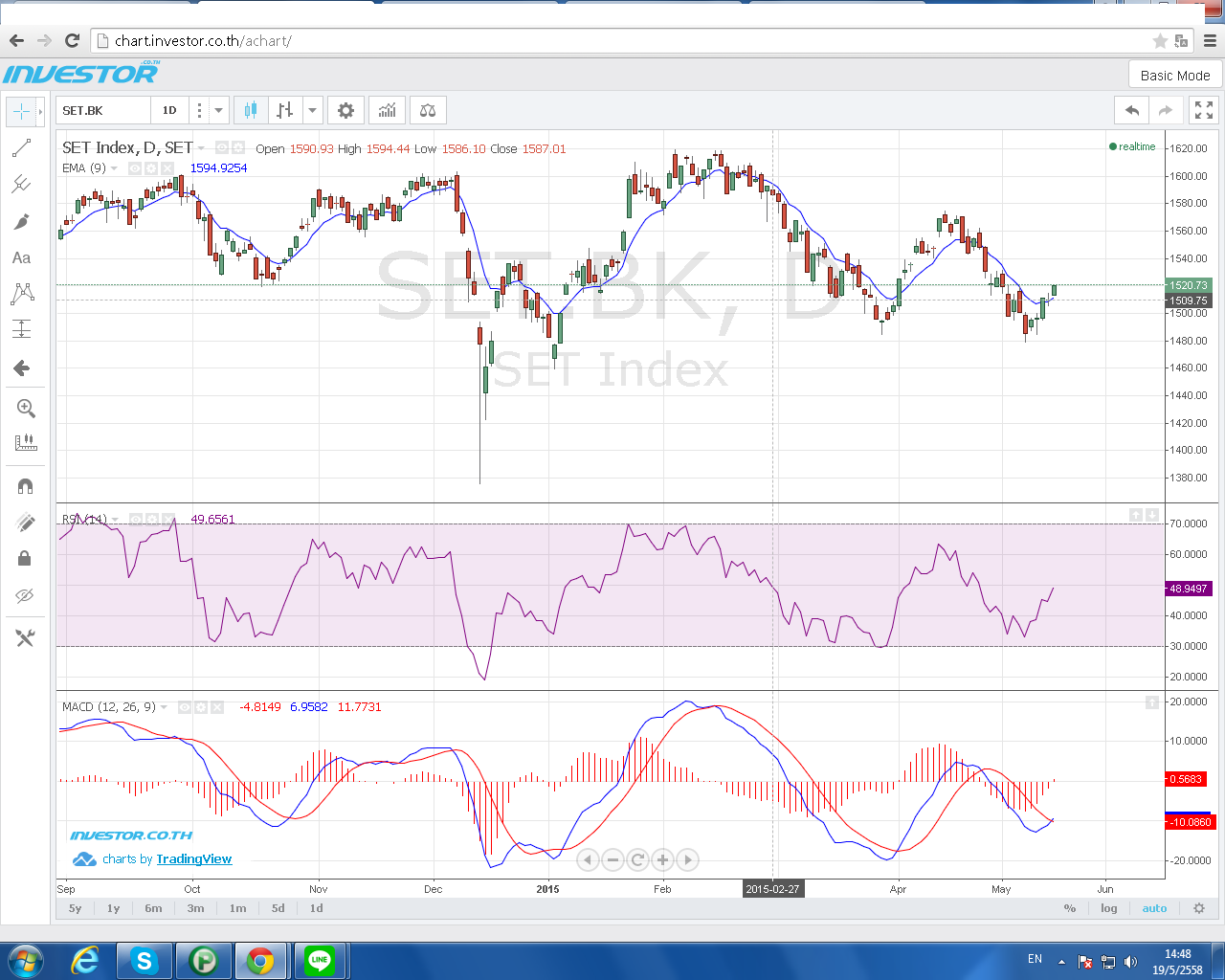
Task: Expand RSI (14) indicator dropdown
Action: tap(115, 520)
